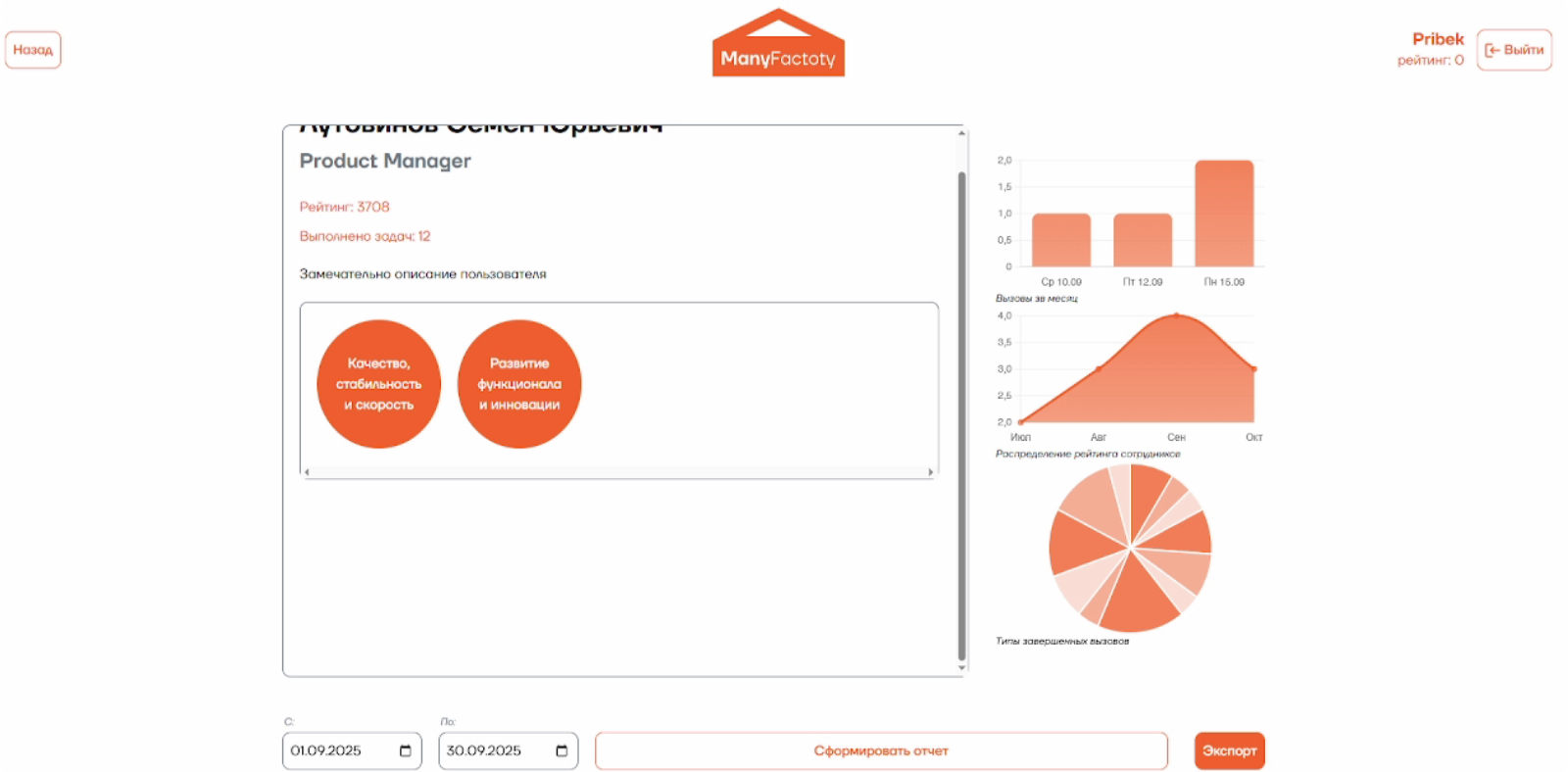
Task: Click the Pribek username
Action: 1438,39
